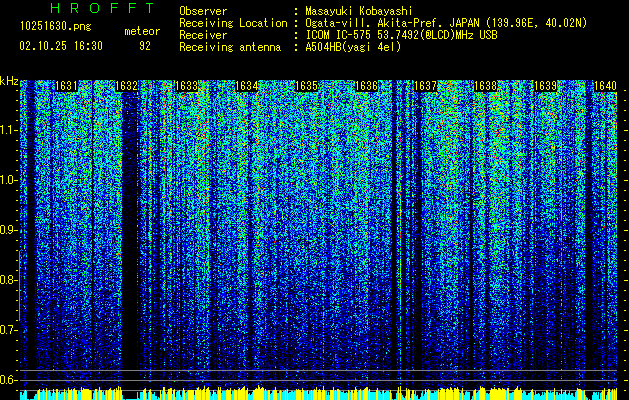
Task: Click the 0.6 frequency axis label
Action: pos(7,380)
